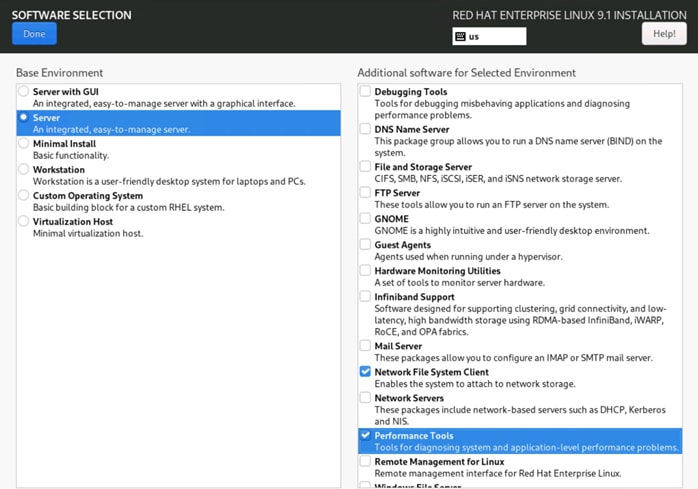Select Workstation radio button
The image size is (698, 489).
point(24,169)
